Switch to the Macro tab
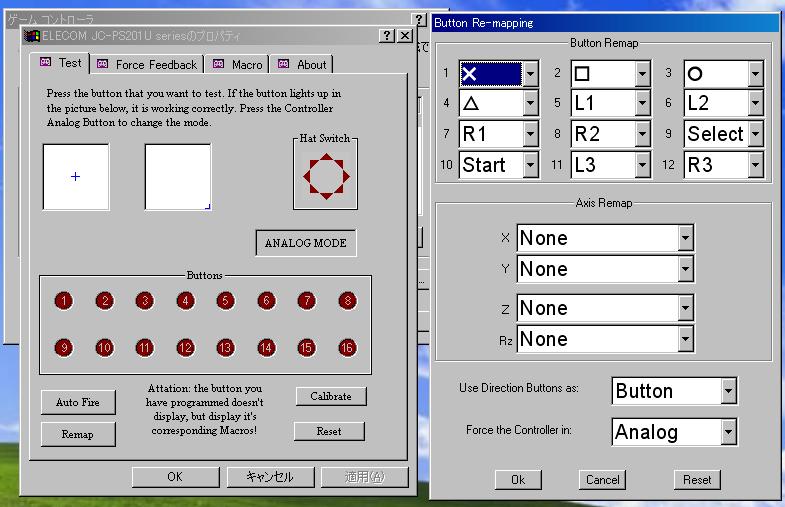Viewport: 785px width, 507px height. click(x=237, y=65)
